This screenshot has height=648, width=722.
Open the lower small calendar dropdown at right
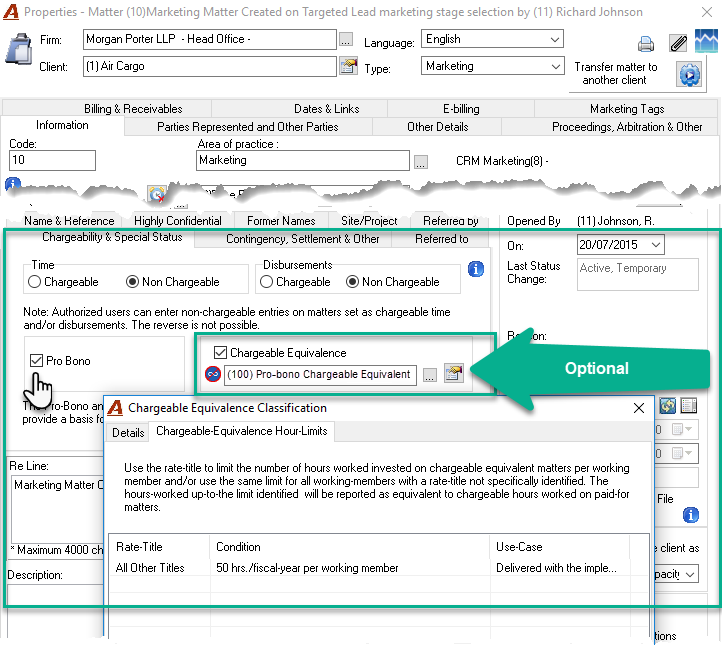pyautogui.click(x=682, y=454)
